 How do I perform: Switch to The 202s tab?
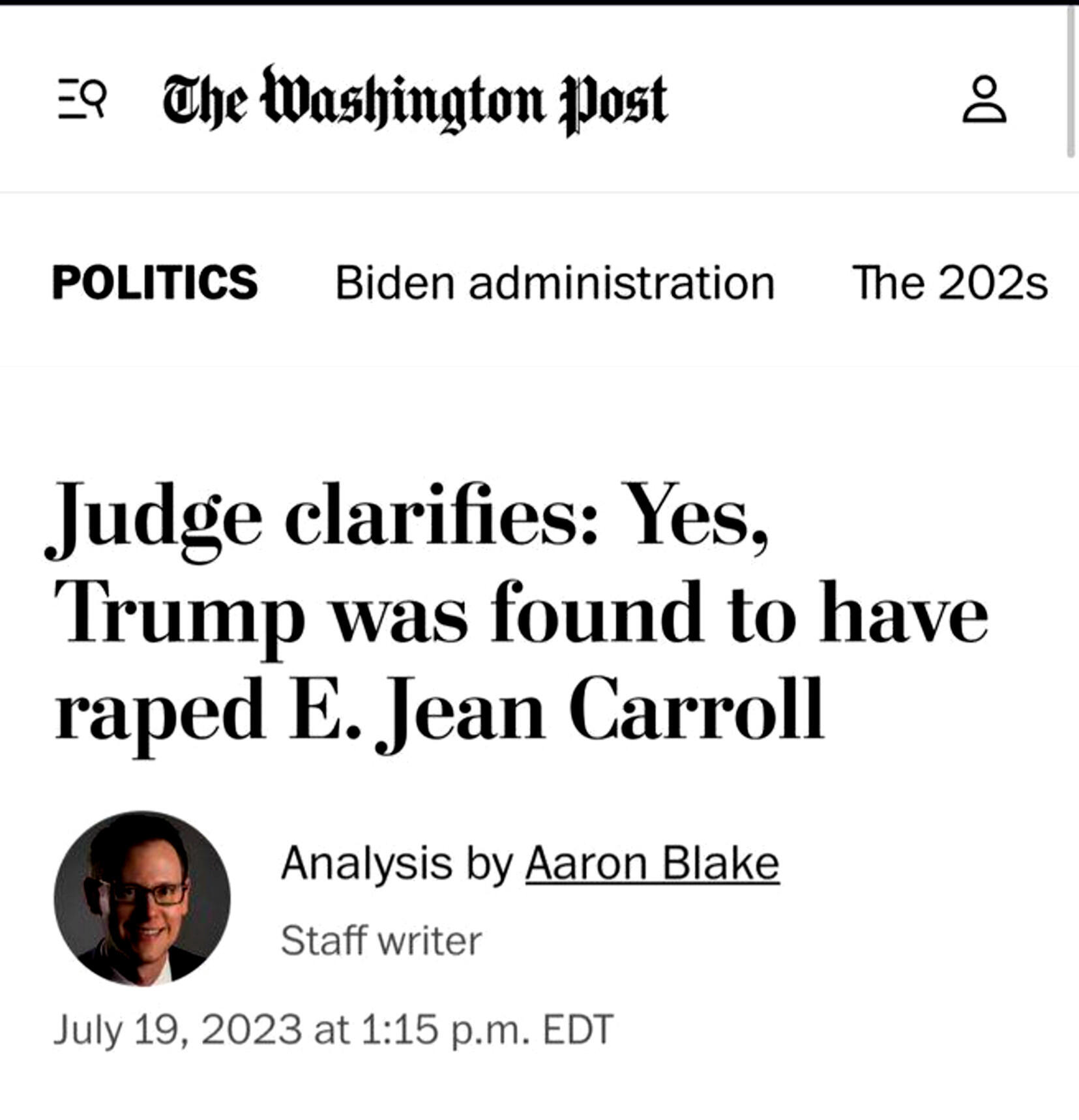click(950, 283)
